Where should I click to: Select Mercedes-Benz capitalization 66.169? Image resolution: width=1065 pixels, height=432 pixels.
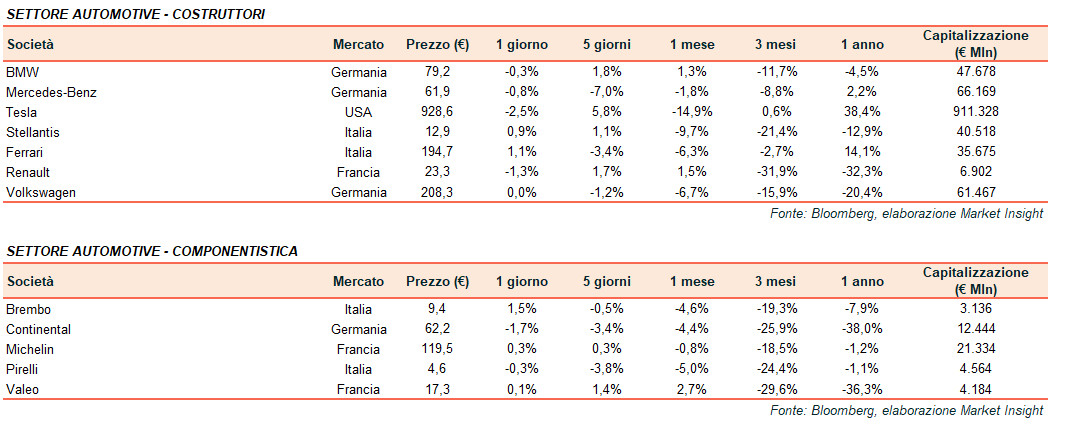[975, 92]
